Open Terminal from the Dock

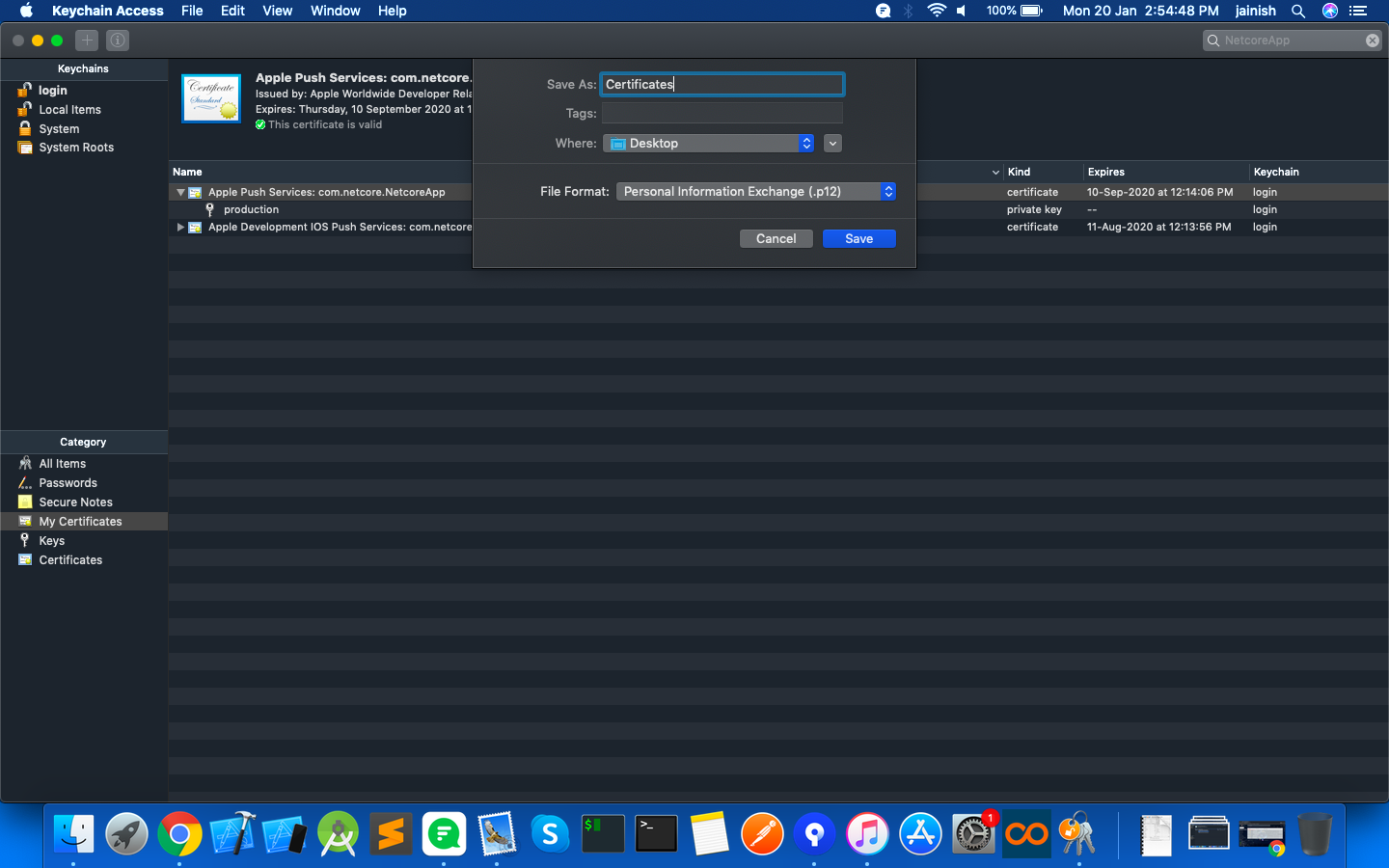pos(656,833)
